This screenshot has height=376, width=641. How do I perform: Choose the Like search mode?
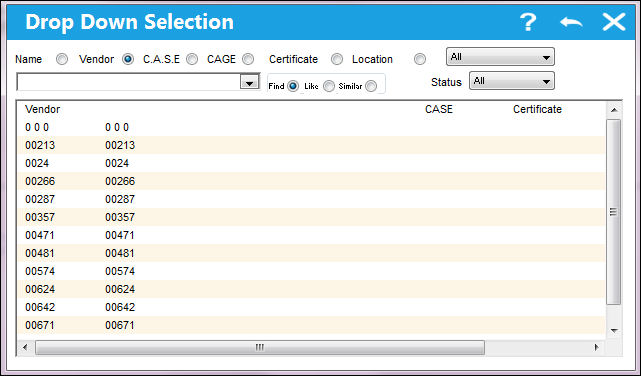click(x=329, y=86)
